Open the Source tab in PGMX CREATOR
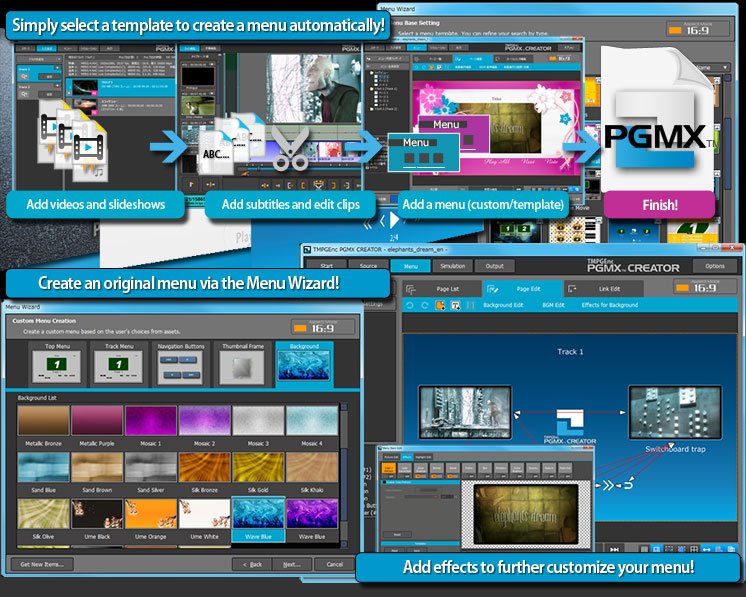The image size is (746, 597). (368, 266)
